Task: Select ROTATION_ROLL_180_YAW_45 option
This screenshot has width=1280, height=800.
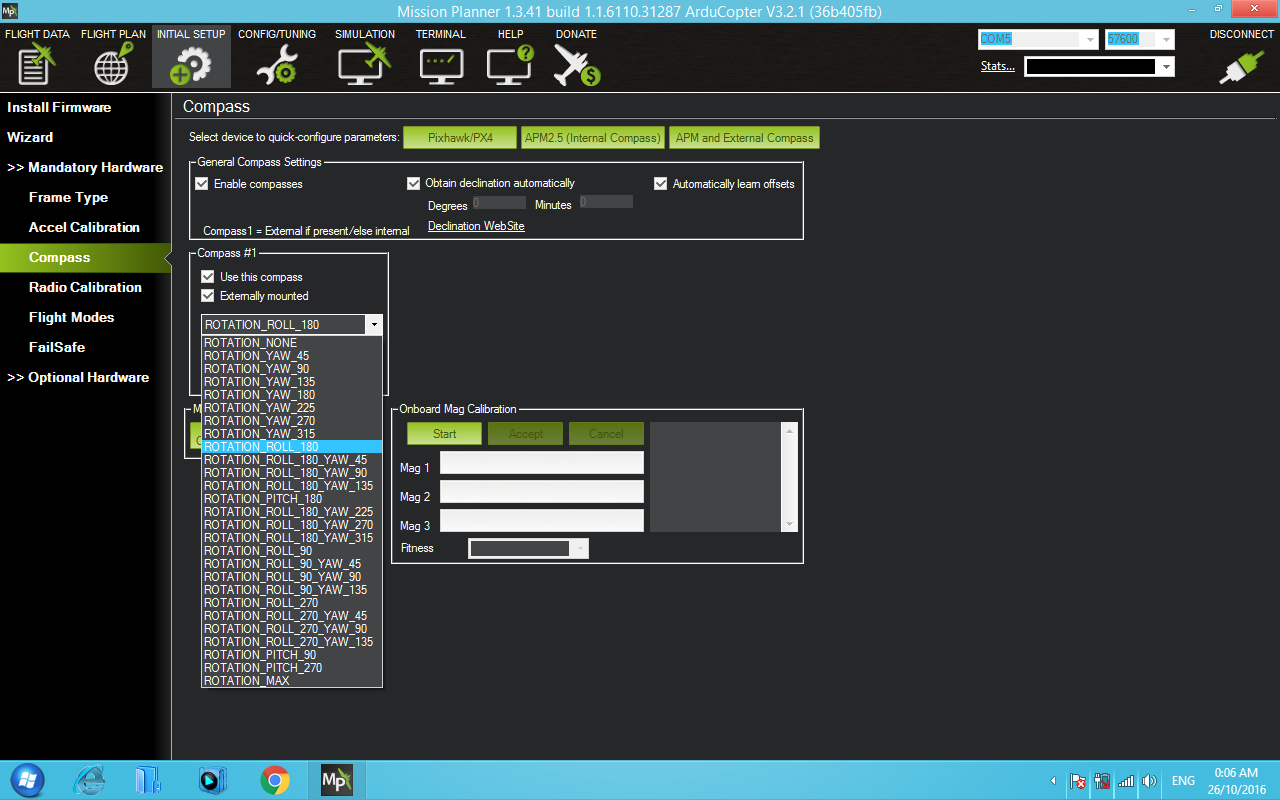Action: (x=292, y=460)
